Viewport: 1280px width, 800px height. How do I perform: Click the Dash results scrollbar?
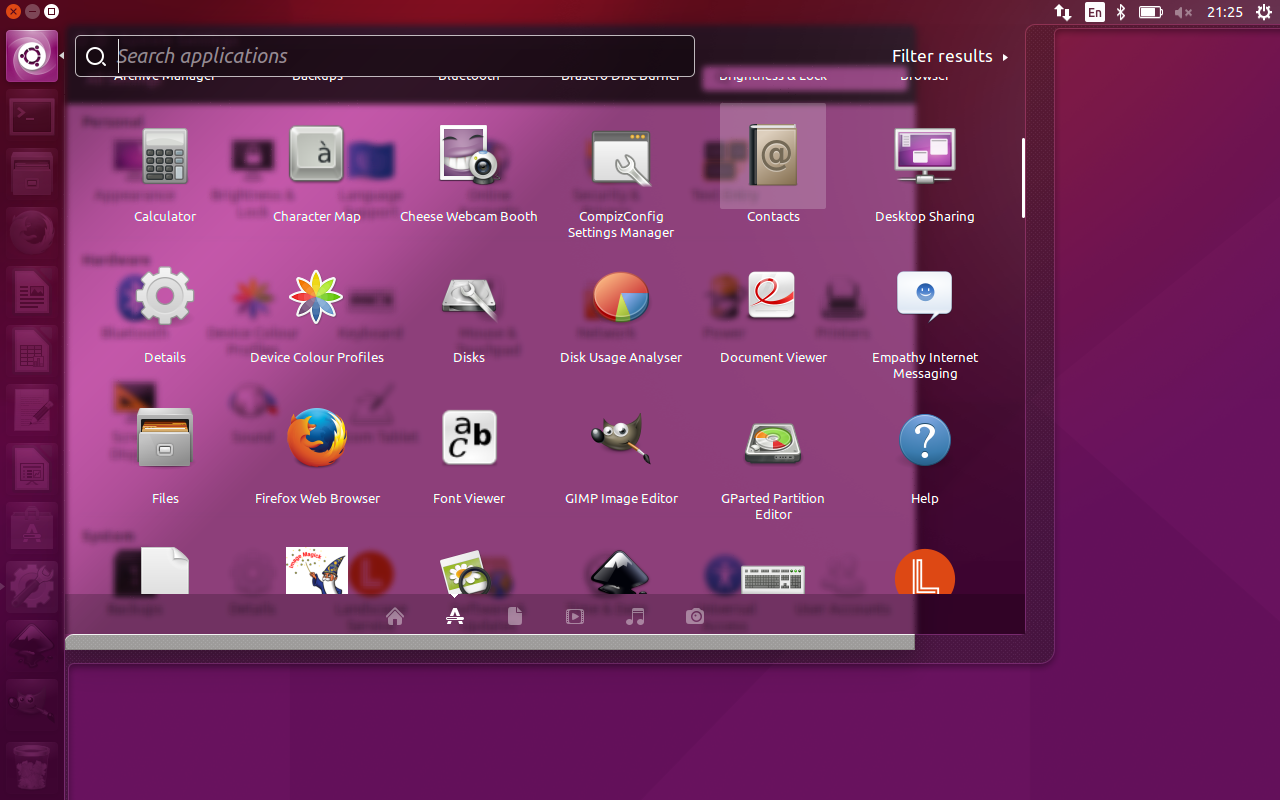1023,178
